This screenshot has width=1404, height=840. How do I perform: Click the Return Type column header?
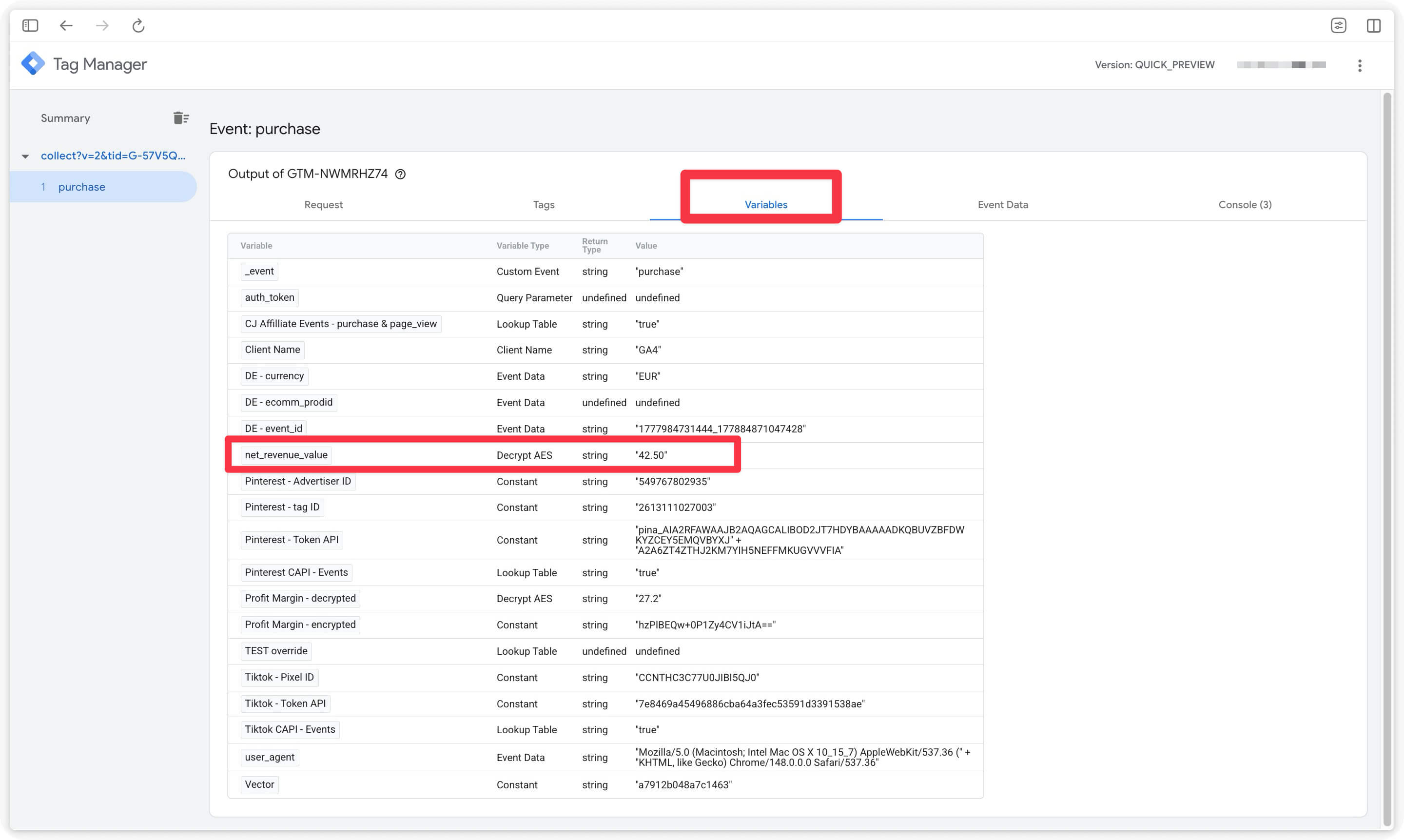click(594, 246)
